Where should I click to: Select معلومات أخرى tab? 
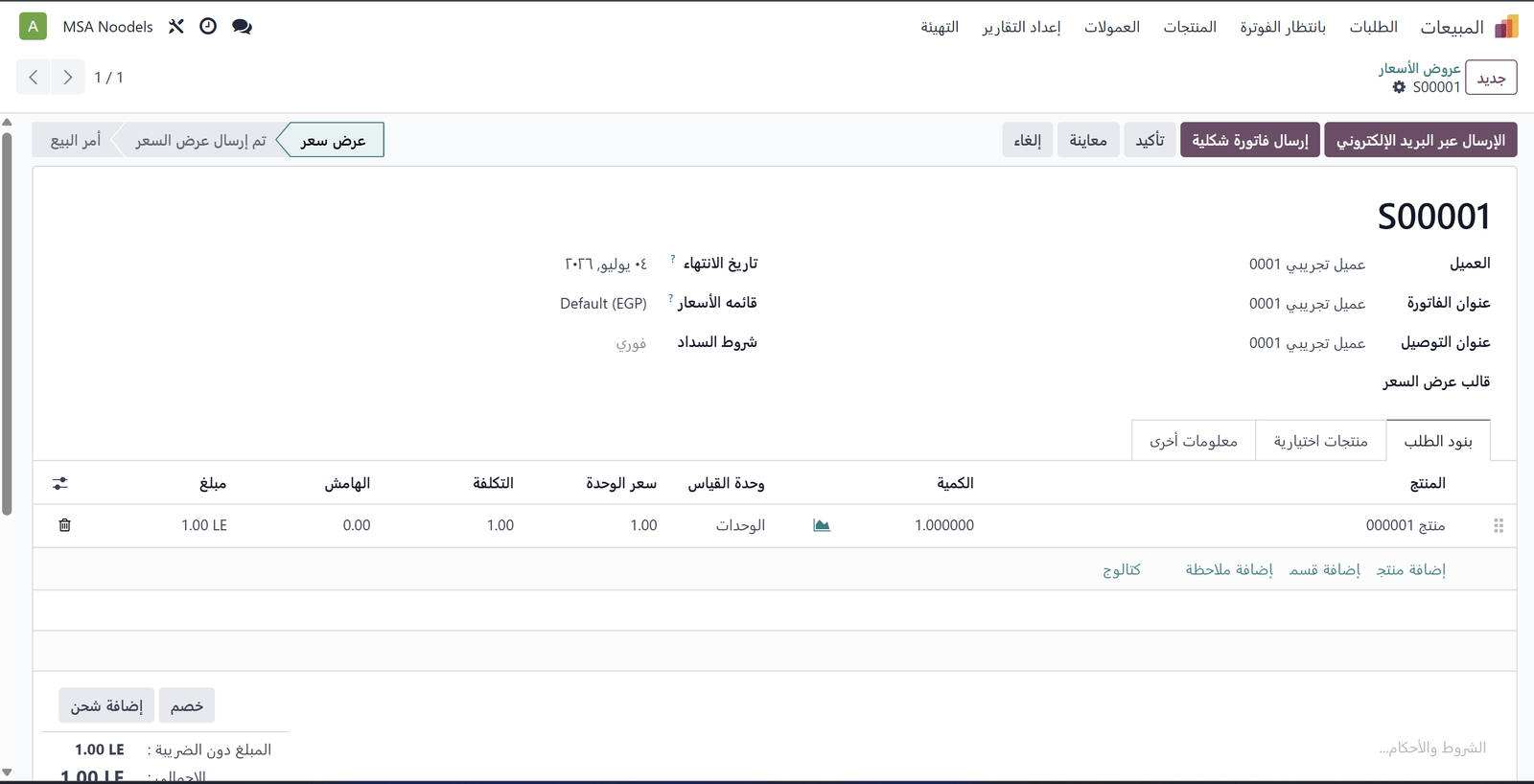(x=1194, y=441)
